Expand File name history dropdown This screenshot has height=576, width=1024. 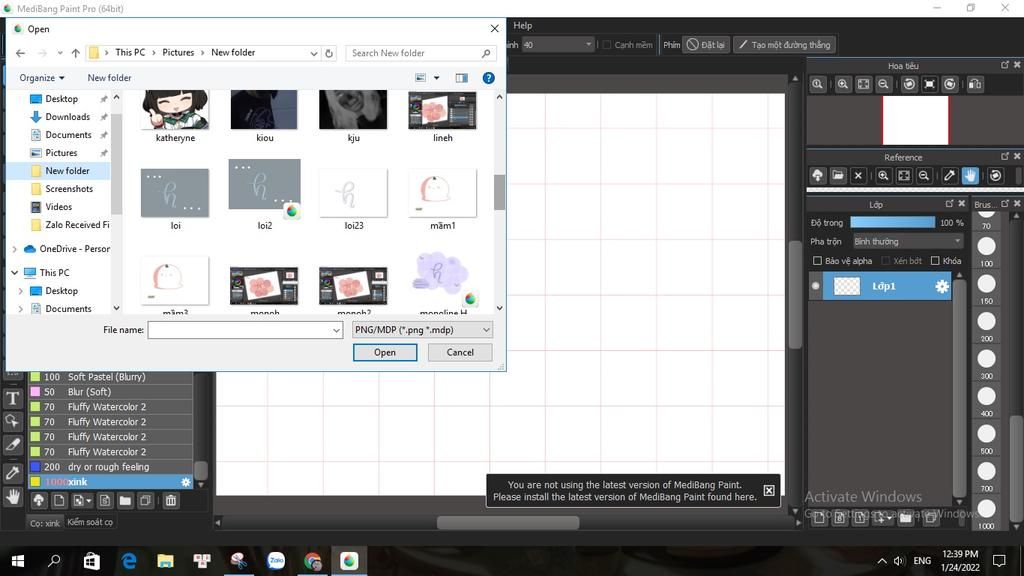pyautogui.click(x=336, y=330)
